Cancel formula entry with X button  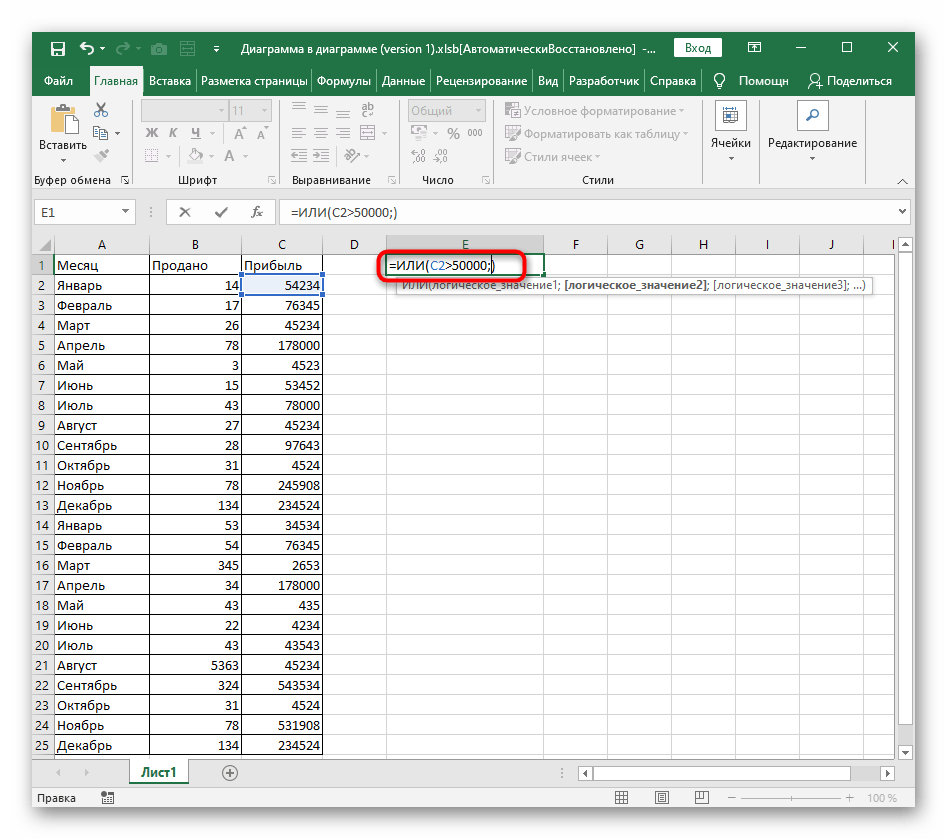pos(185,212)
